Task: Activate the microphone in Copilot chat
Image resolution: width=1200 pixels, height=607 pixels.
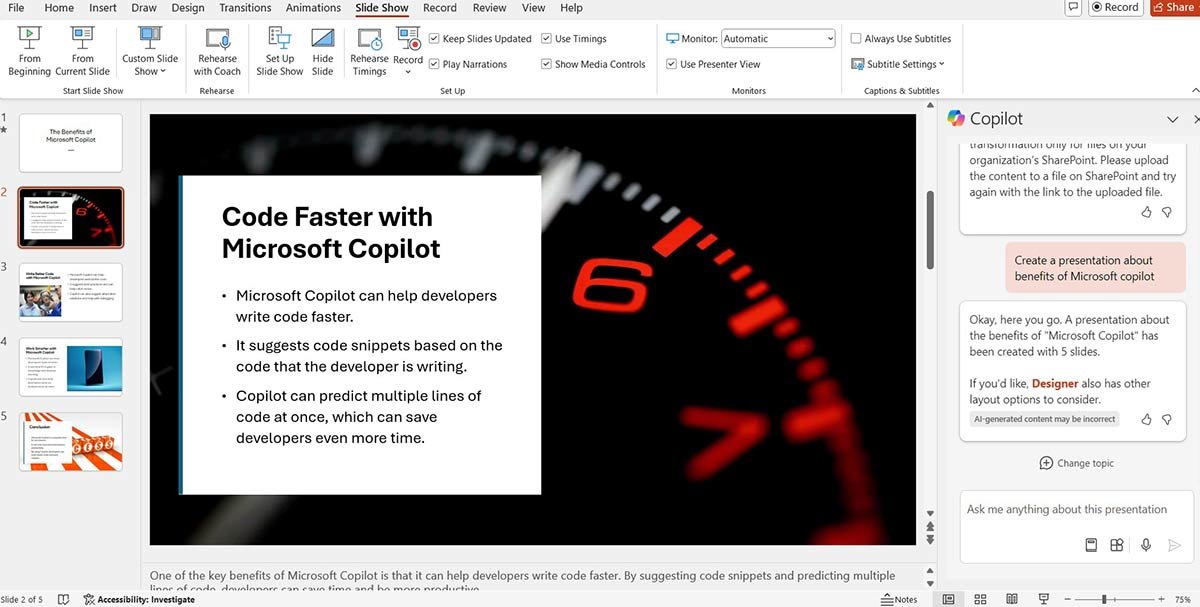Action: 1146,544
